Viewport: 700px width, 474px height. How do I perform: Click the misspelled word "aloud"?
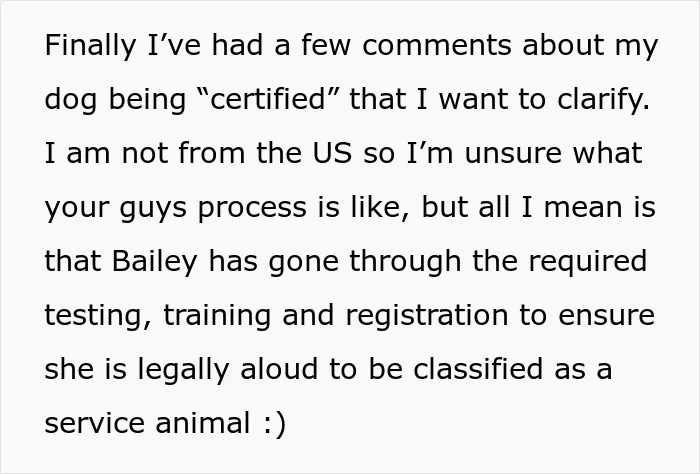pos(279,369)
